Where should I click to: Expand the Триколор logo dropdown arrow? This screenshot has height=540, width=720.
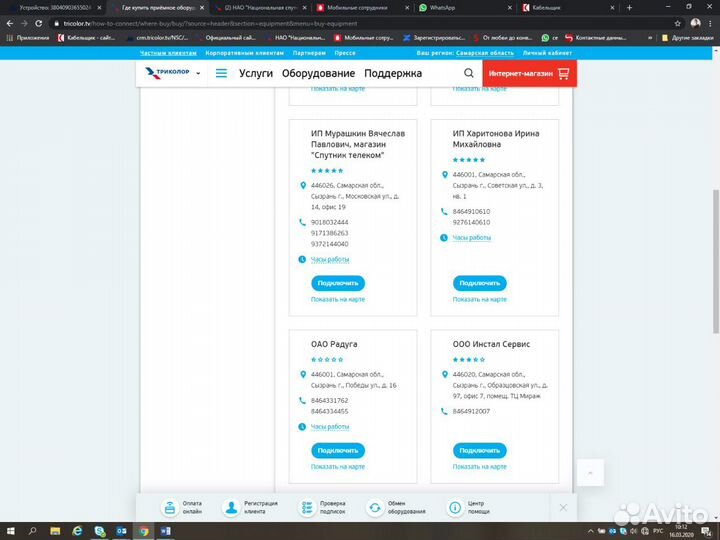198,74
